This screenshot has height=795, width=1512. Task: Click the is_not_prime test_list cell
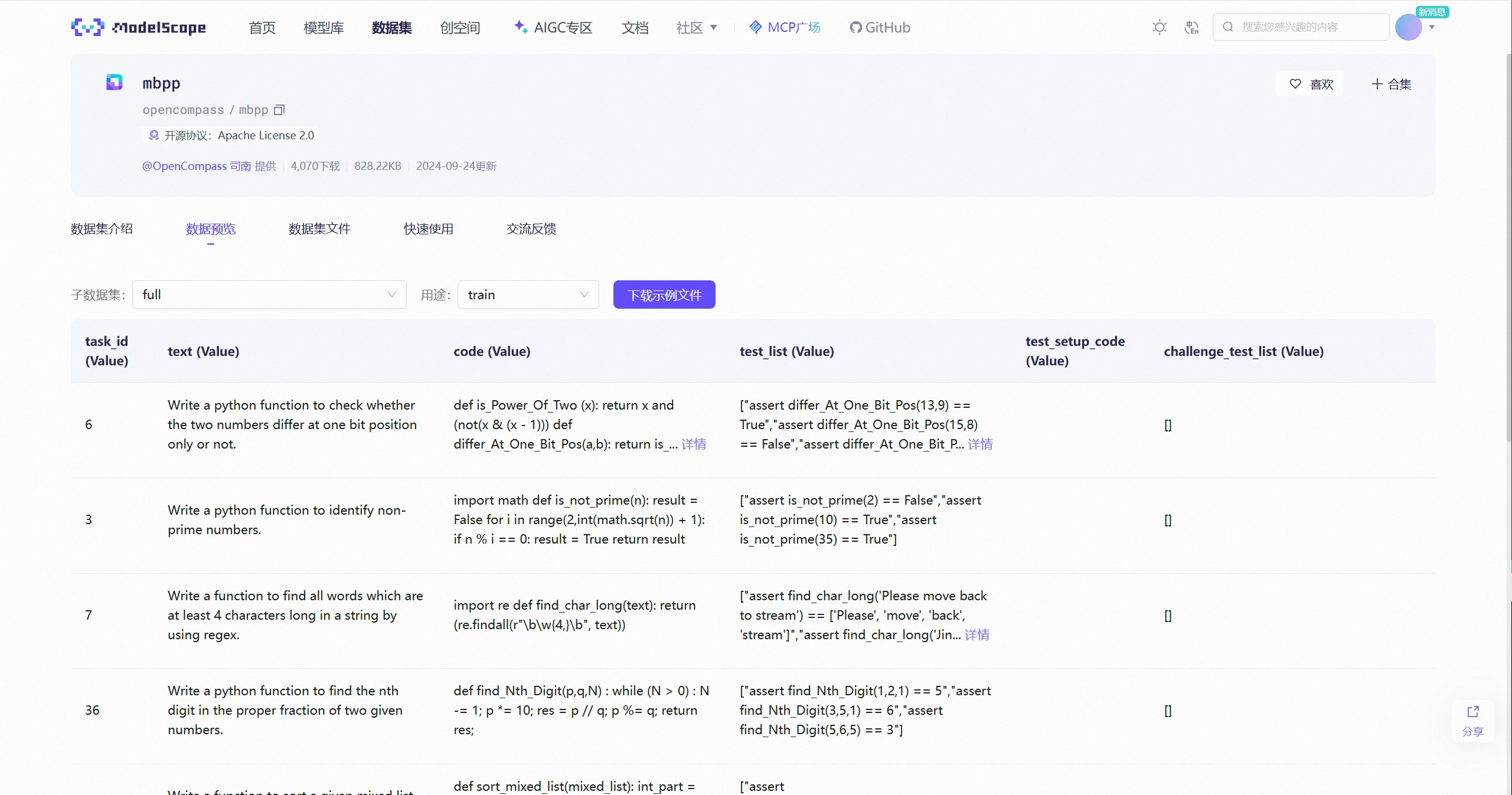pos(860,519)
